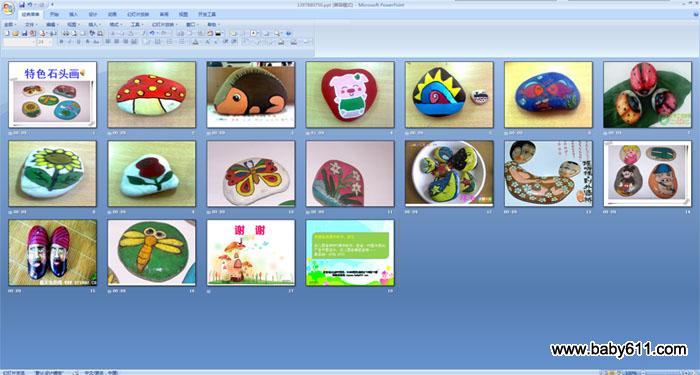Expand the 格式 classic menu dropdown
The image size is (700, 375).
(115, 25)
